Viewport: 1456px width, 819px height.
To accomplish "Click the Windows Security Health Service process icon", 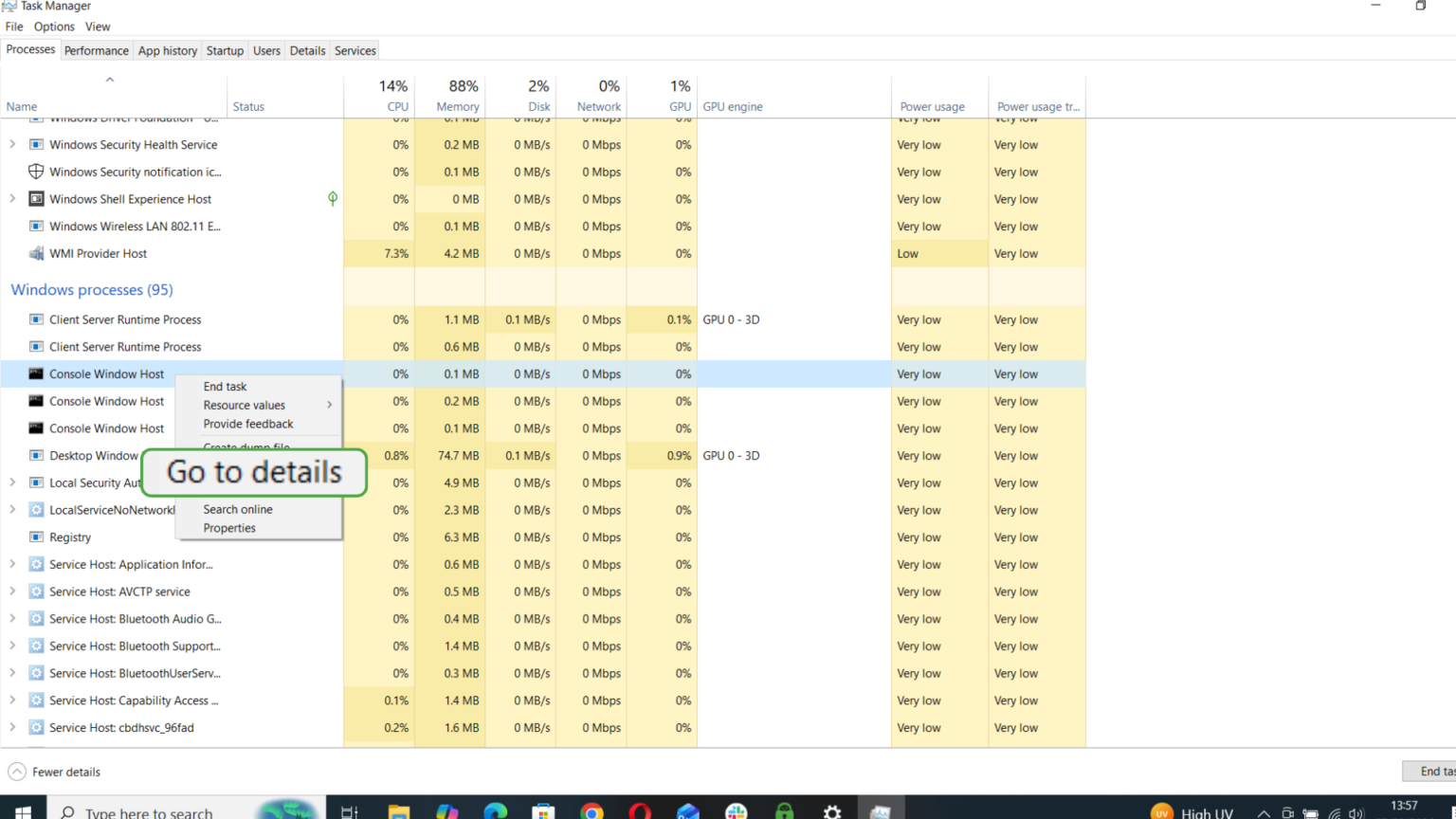I will [36, 145].
